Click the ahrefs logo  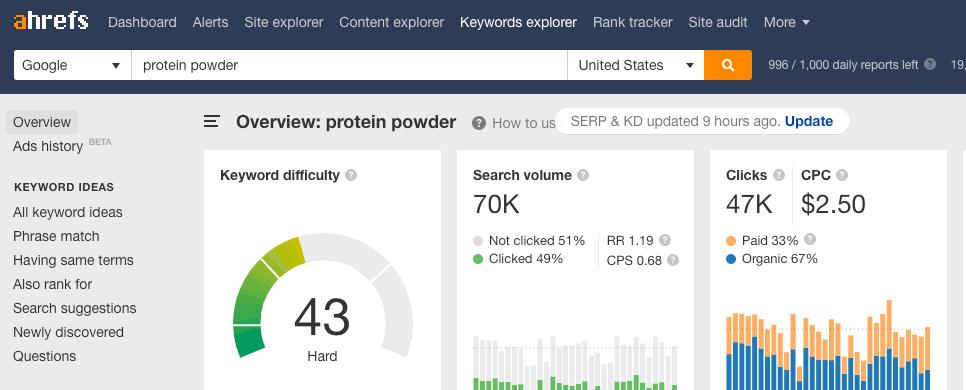pyautogui.click(x=51, y=22)
